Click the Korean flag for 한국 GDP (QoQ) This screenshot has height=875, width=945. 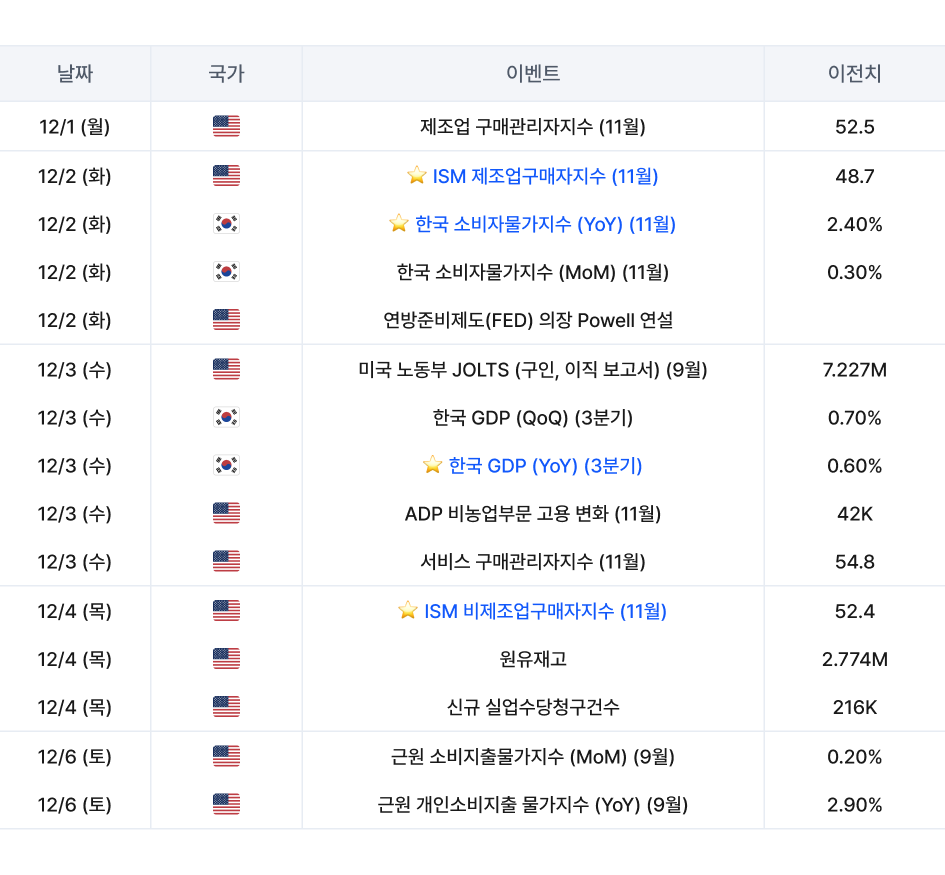coord(226,417)
